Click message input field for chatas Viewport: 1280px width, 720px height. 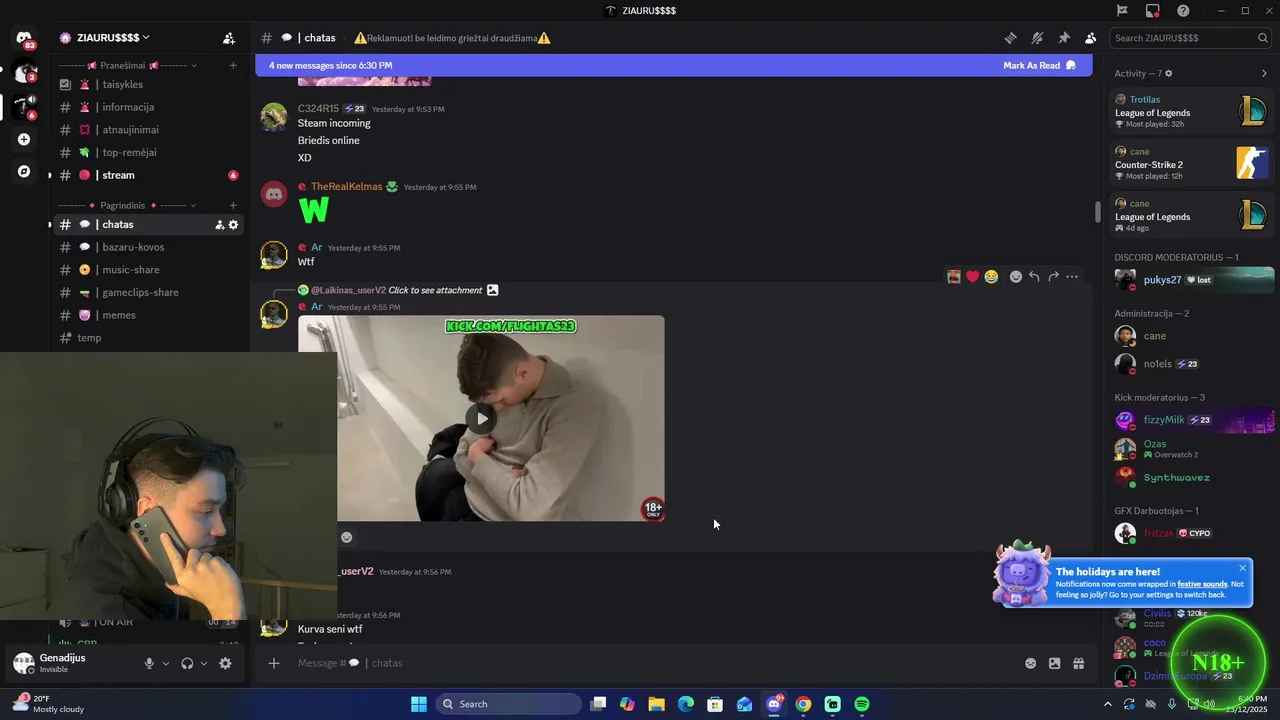pyautogui.click(x=655, y=663)
